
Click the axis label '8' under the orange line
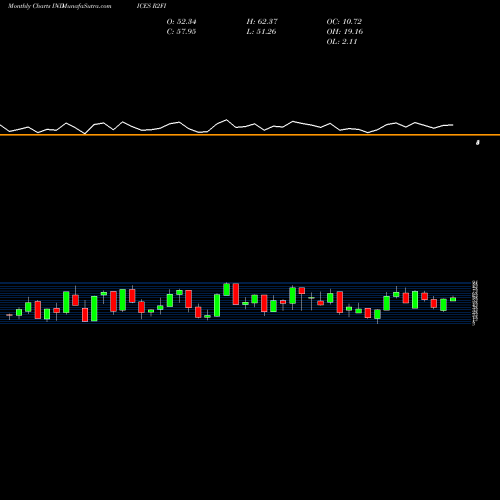478,143
